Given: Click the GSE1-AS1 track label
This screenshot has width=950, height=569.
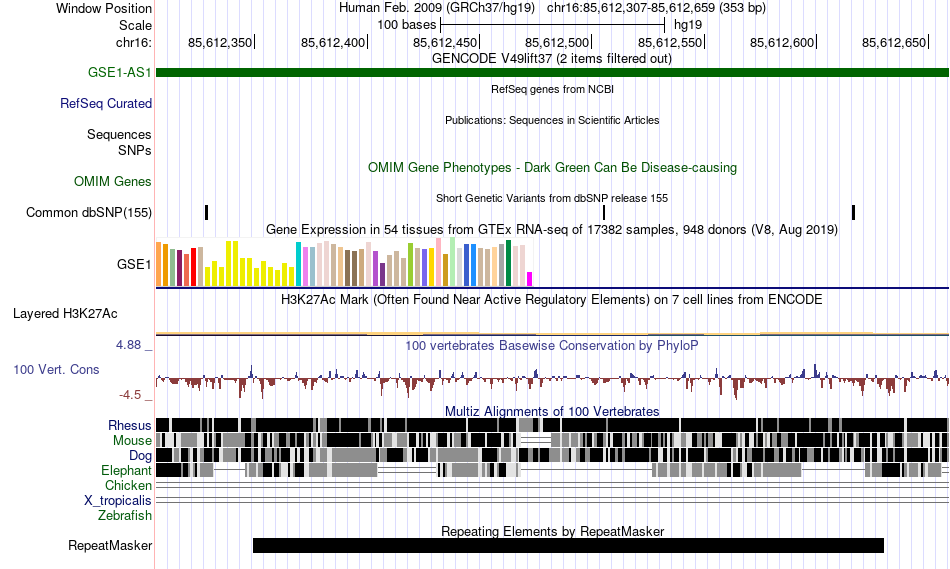Looking at the screenshot, I should click(x=119, y=72).
